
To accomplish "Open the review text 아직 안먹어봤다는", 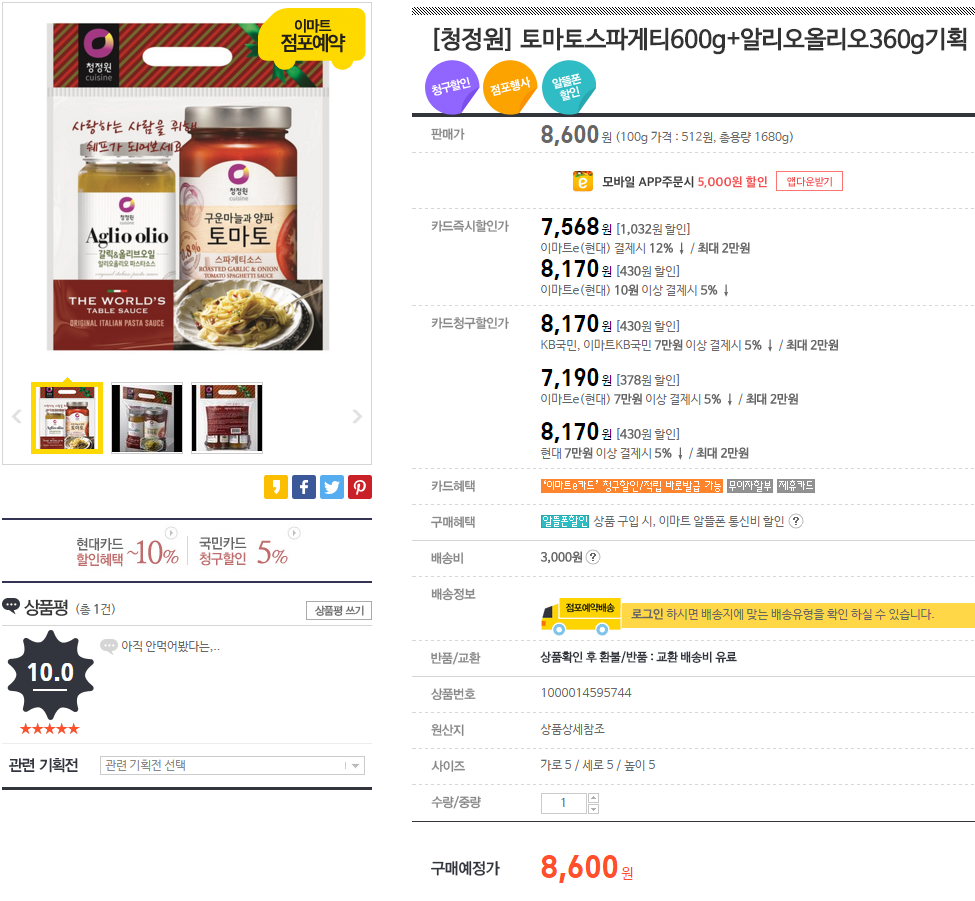I will [x=170, y=647].
